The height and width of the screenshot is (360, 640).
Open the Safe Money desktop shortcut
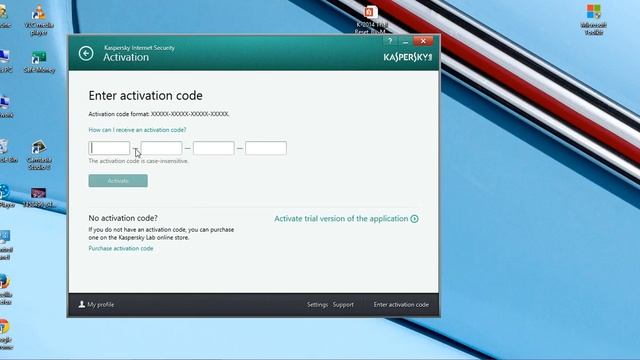click(x=39, y=62)
